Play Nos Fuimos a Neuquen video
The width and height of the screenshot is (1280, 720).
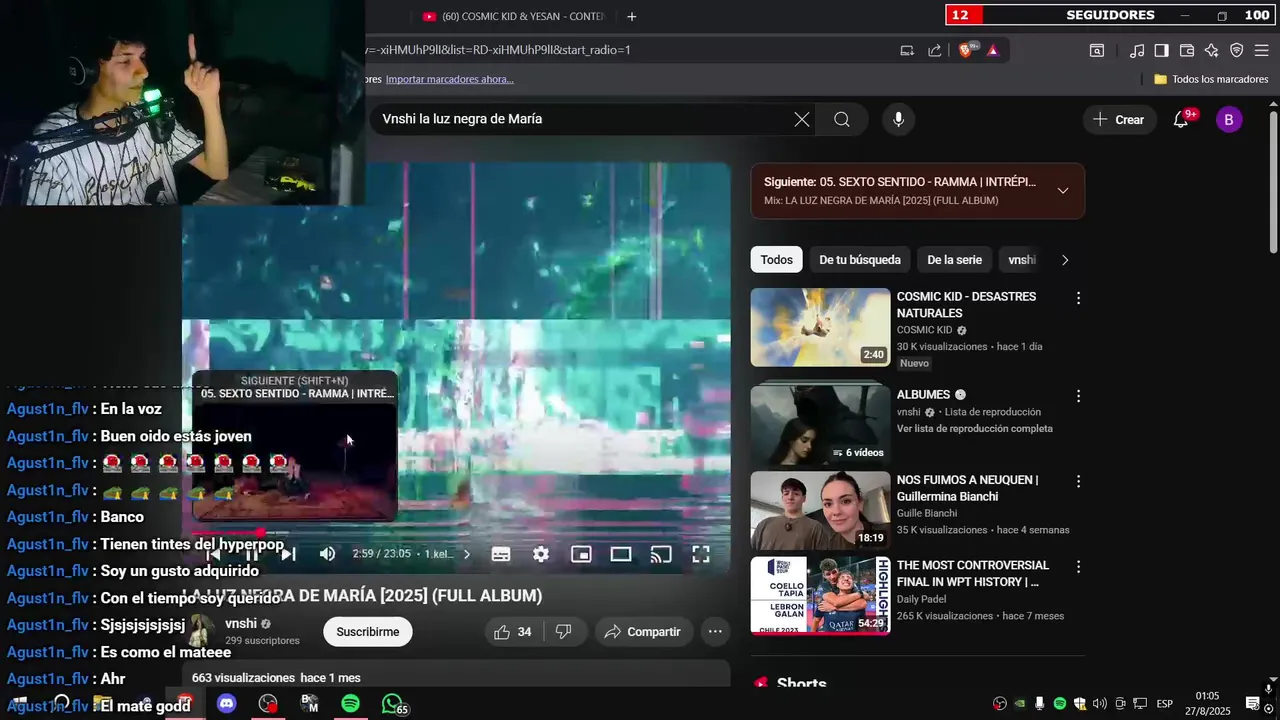point(820,511)
